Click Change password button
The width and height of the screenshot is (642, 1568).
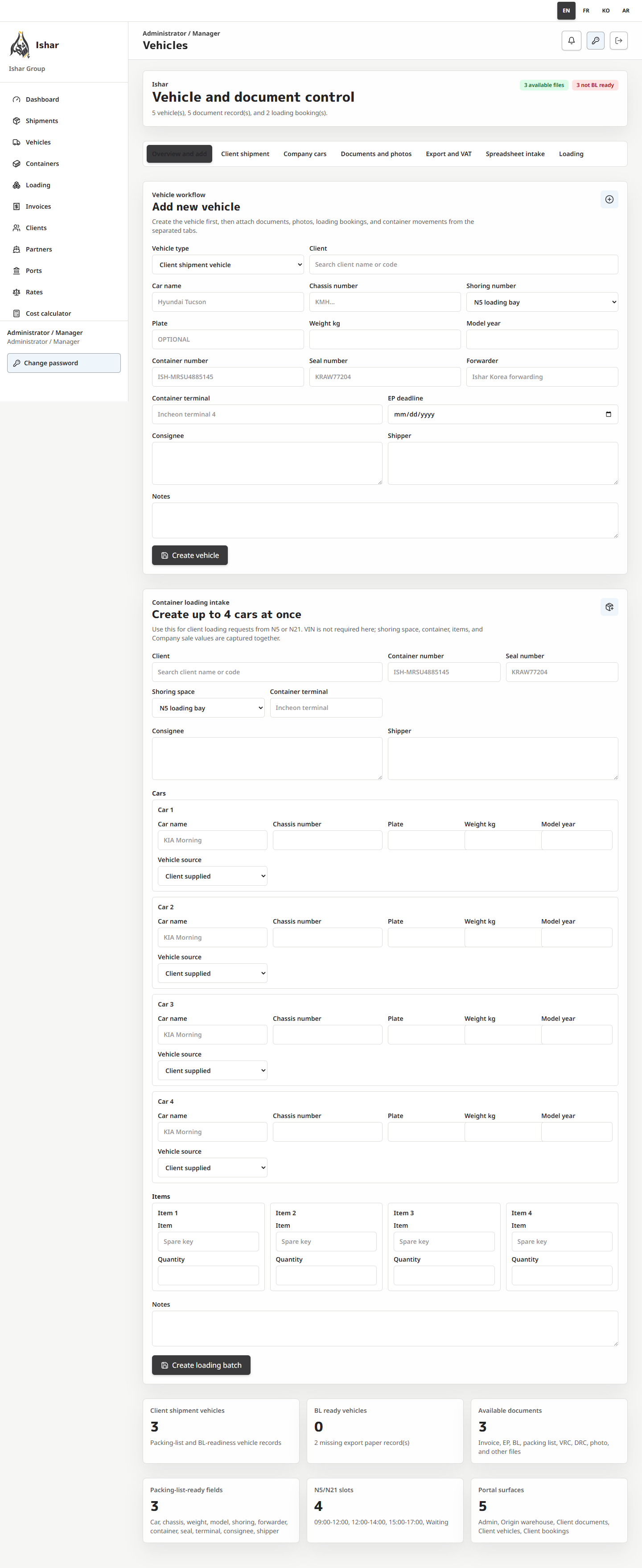pos(64,363)
